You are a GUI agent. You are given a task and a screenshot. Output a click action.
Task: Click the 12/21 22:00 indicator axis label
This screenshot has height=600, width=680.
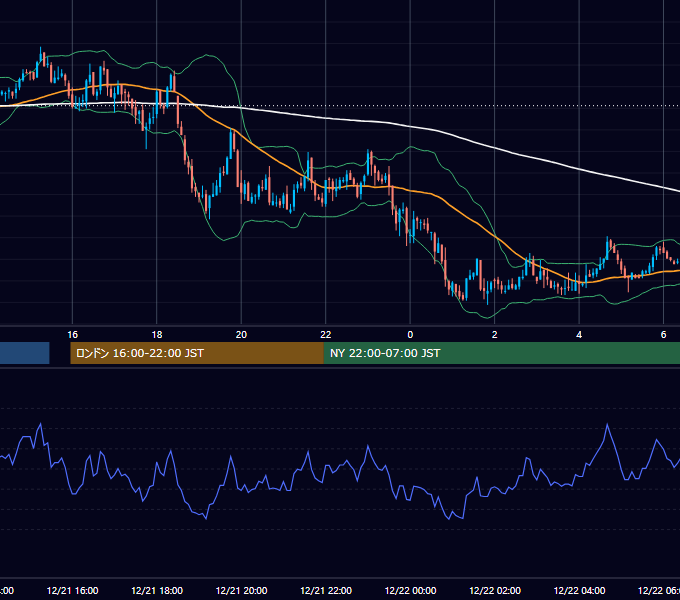[326, 590]
